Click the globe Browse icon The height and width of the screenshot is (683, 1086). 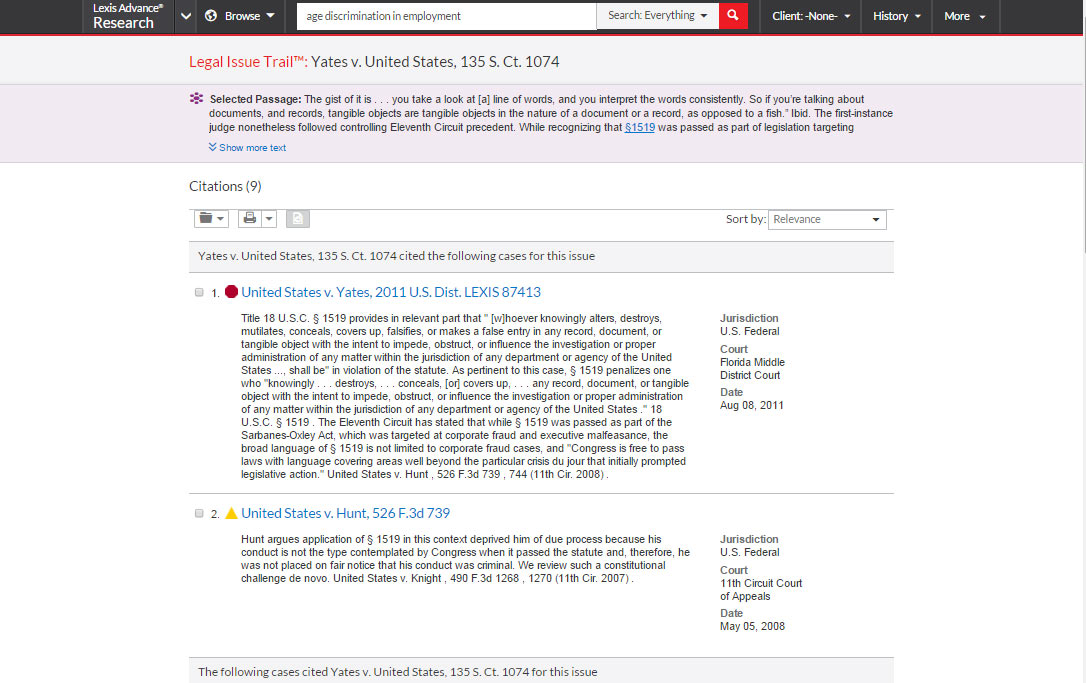(x=211, y=16)
